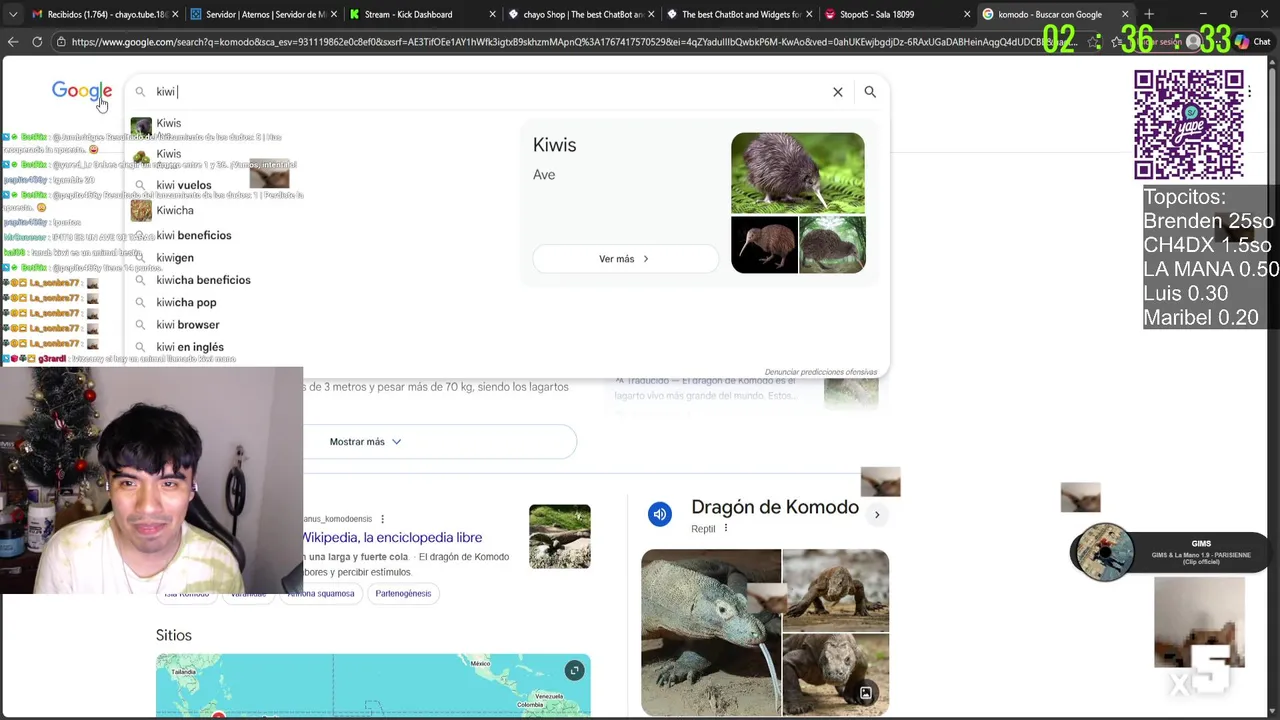This screenshot has width=1280, height=720.
Task: Open the tab search dropdown arrow
Action: pyautogui.click(x=13, y=14)
